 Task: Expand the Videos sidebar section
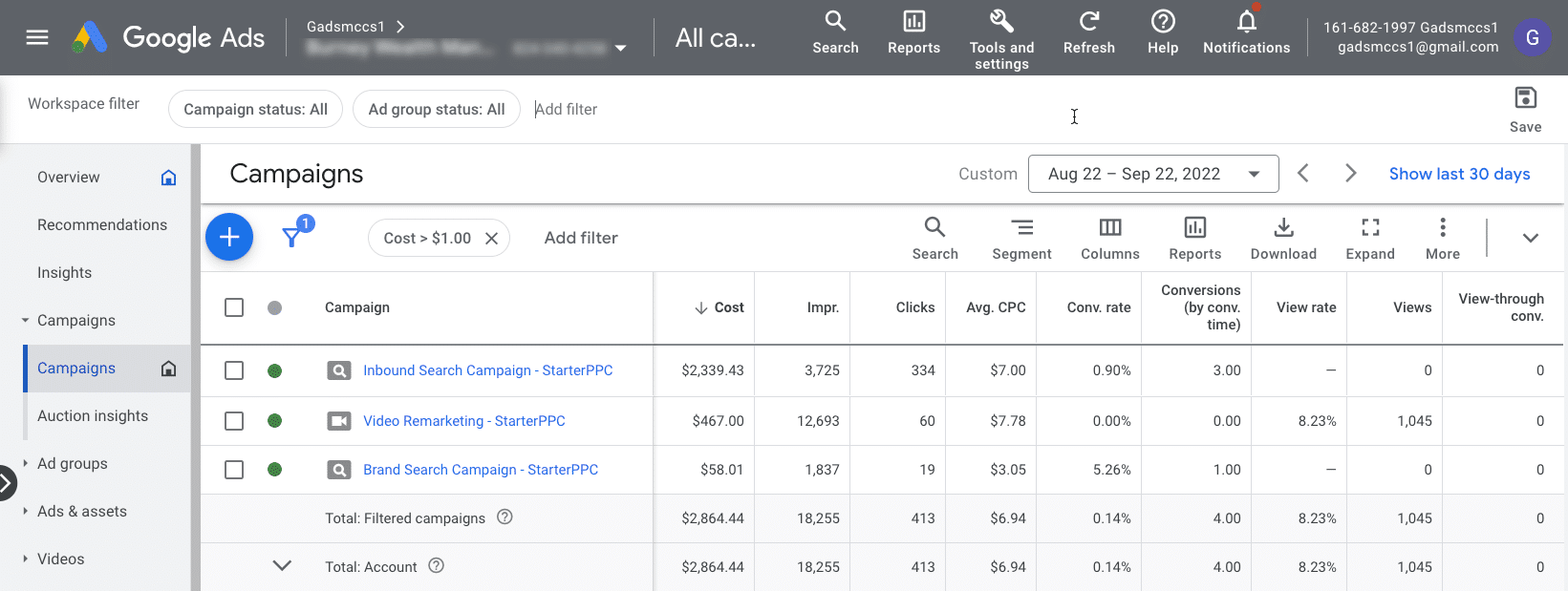click(x=25, y=559)
